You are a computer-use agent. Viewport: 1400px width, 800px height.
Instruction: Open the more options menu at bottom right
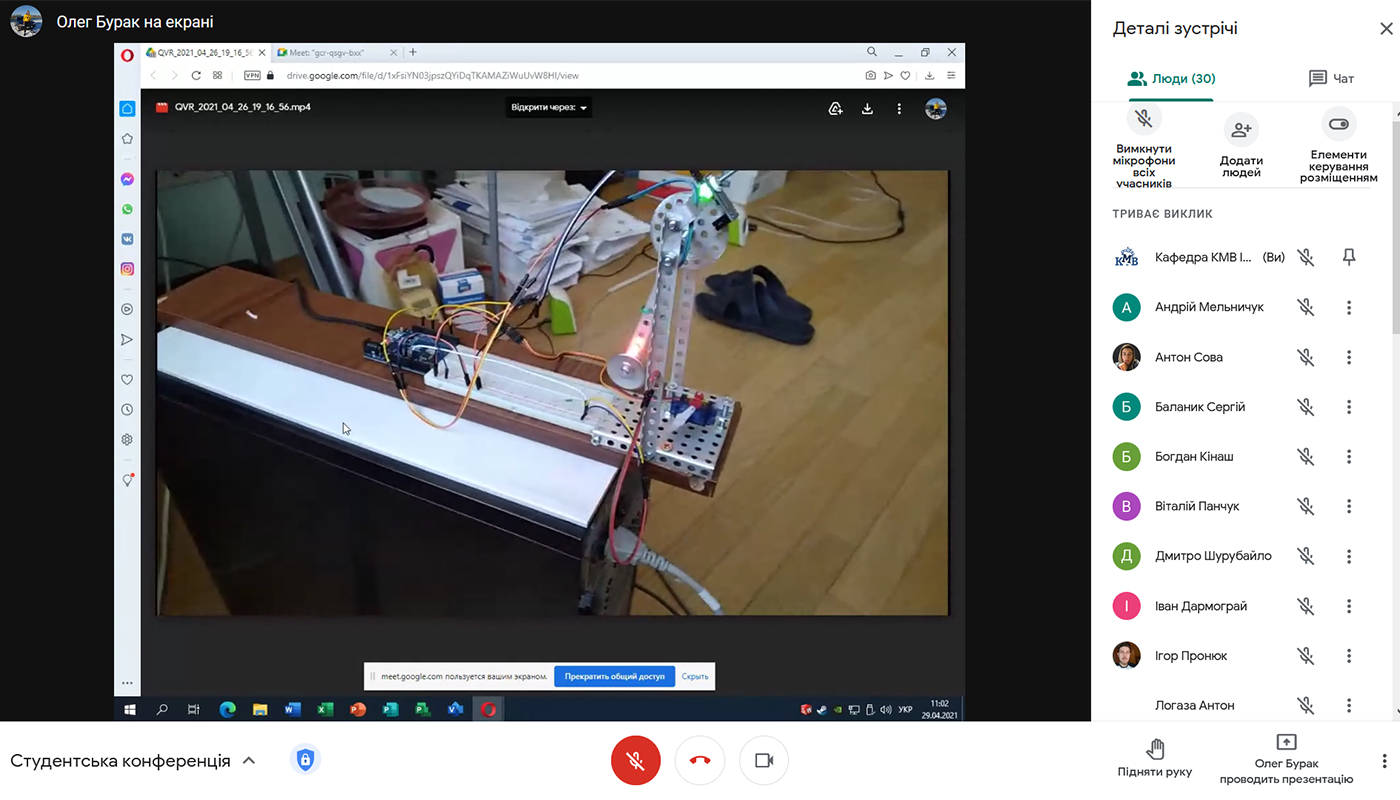(1384, 761)
